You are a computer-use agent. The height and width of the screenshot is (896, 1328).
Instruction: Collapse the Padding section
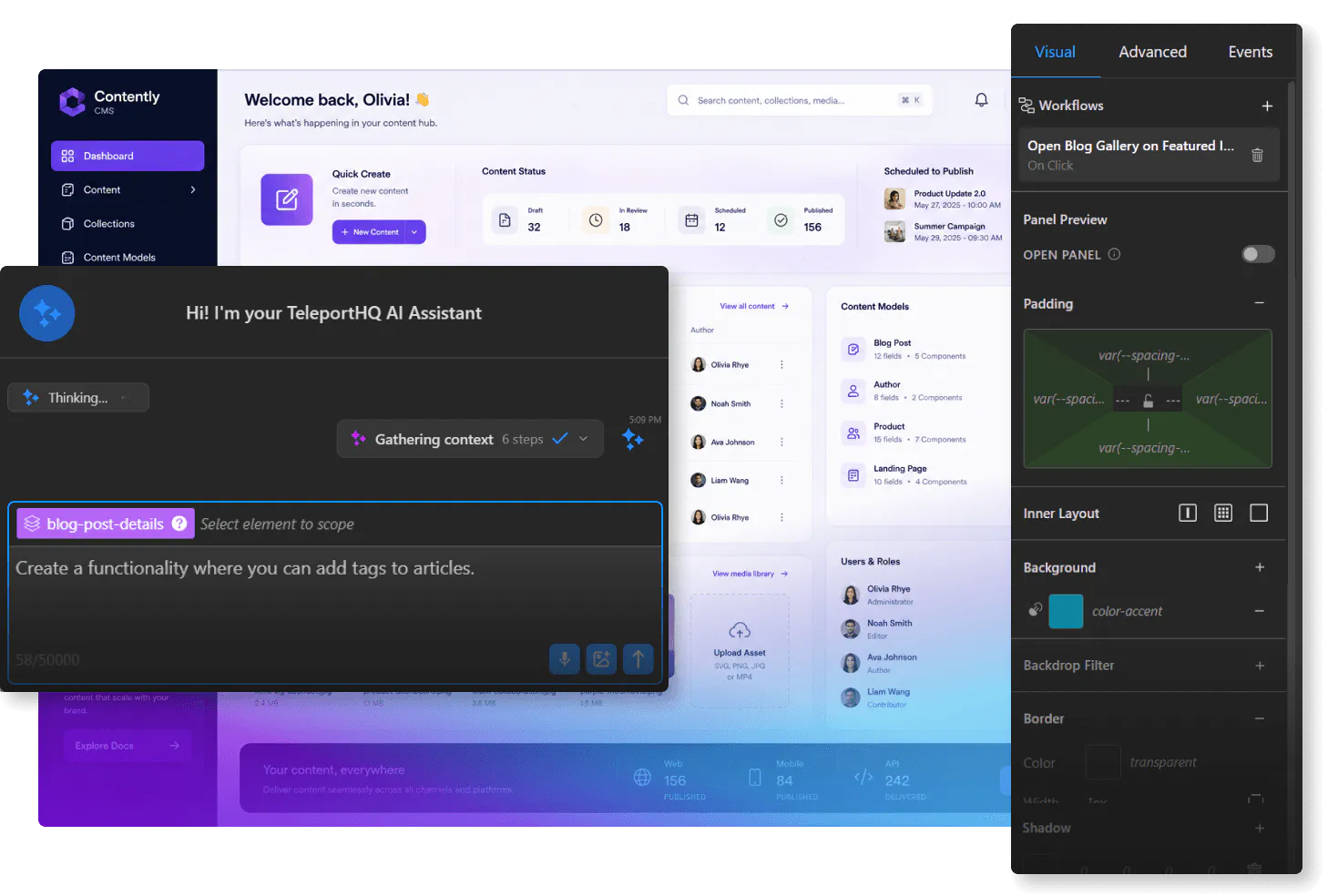1259,303
